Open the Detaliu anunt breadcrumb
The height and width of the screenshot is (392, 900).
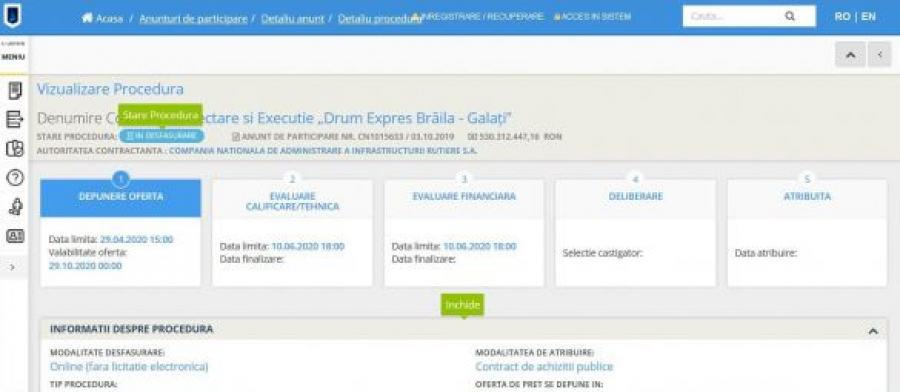(292, 18)
